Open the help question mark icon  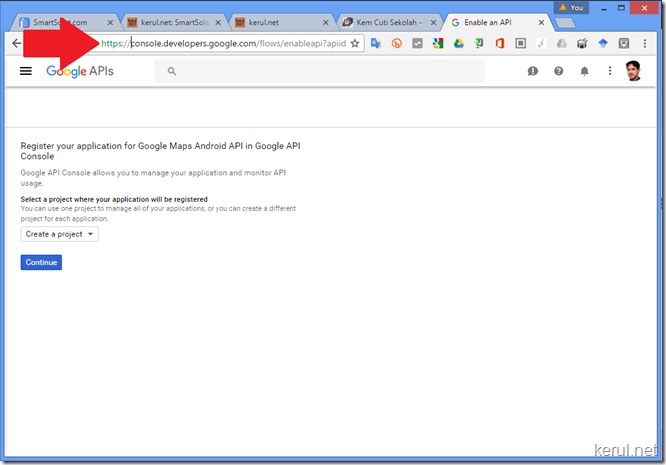[x=559, y=71]
